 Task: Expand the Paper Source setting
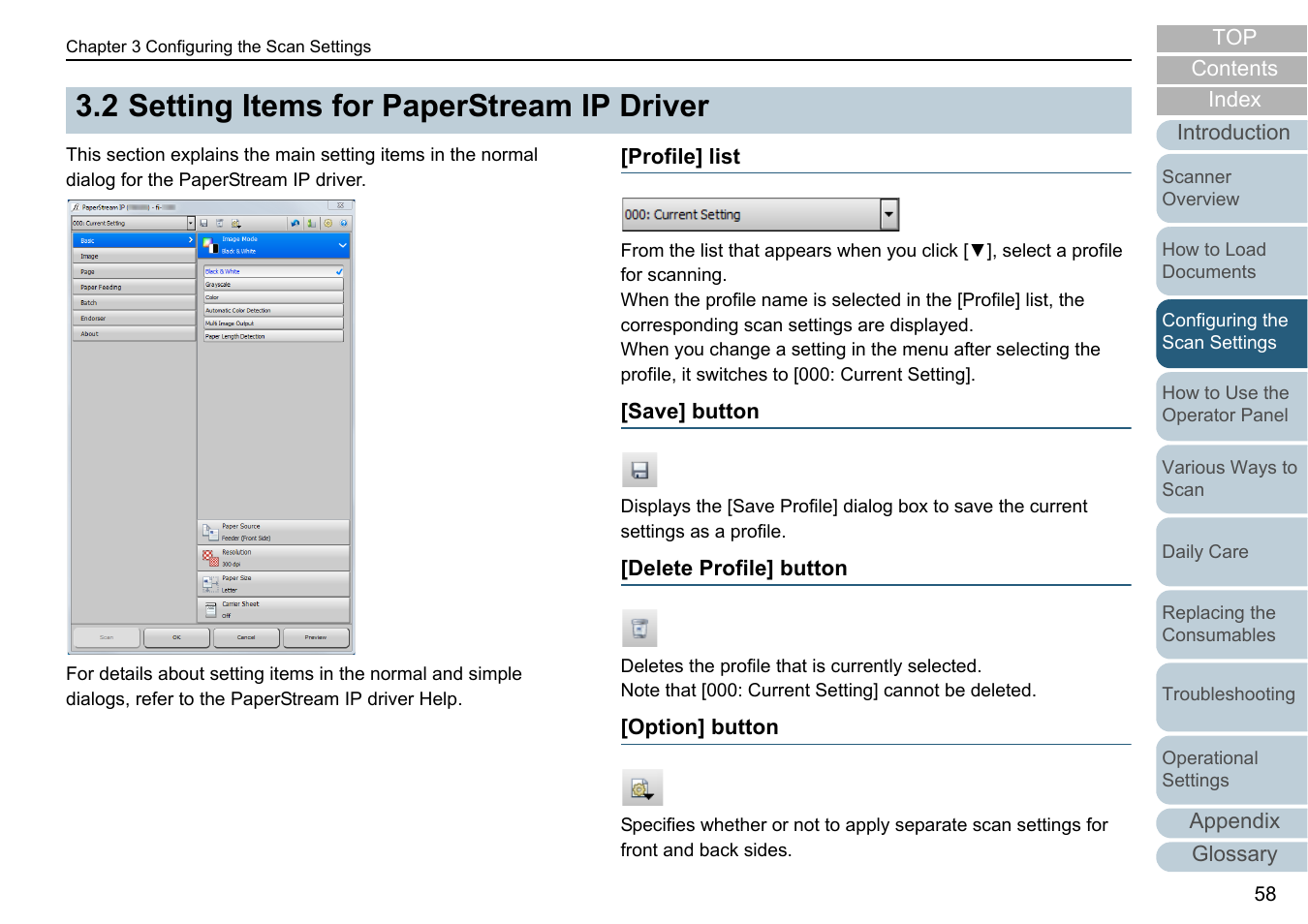click(x=274, y=532)
